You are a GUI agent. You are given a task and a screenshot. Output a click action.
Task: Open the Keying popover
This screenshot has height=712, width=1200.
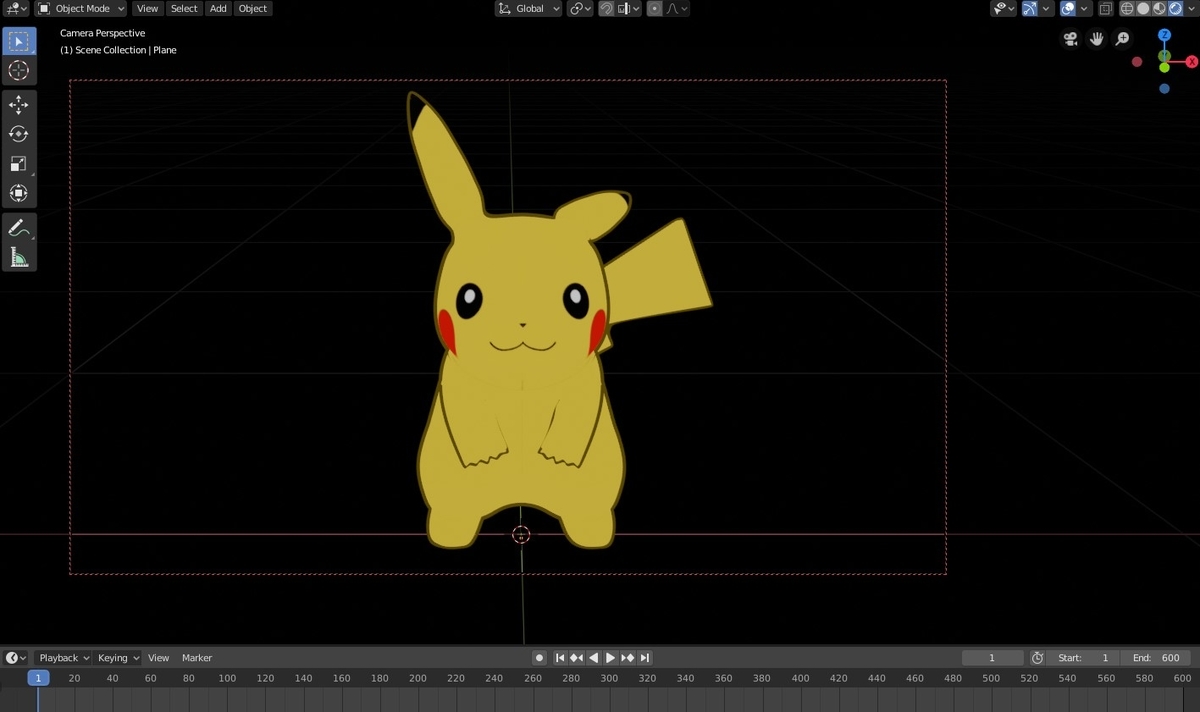tap(118, 658)
